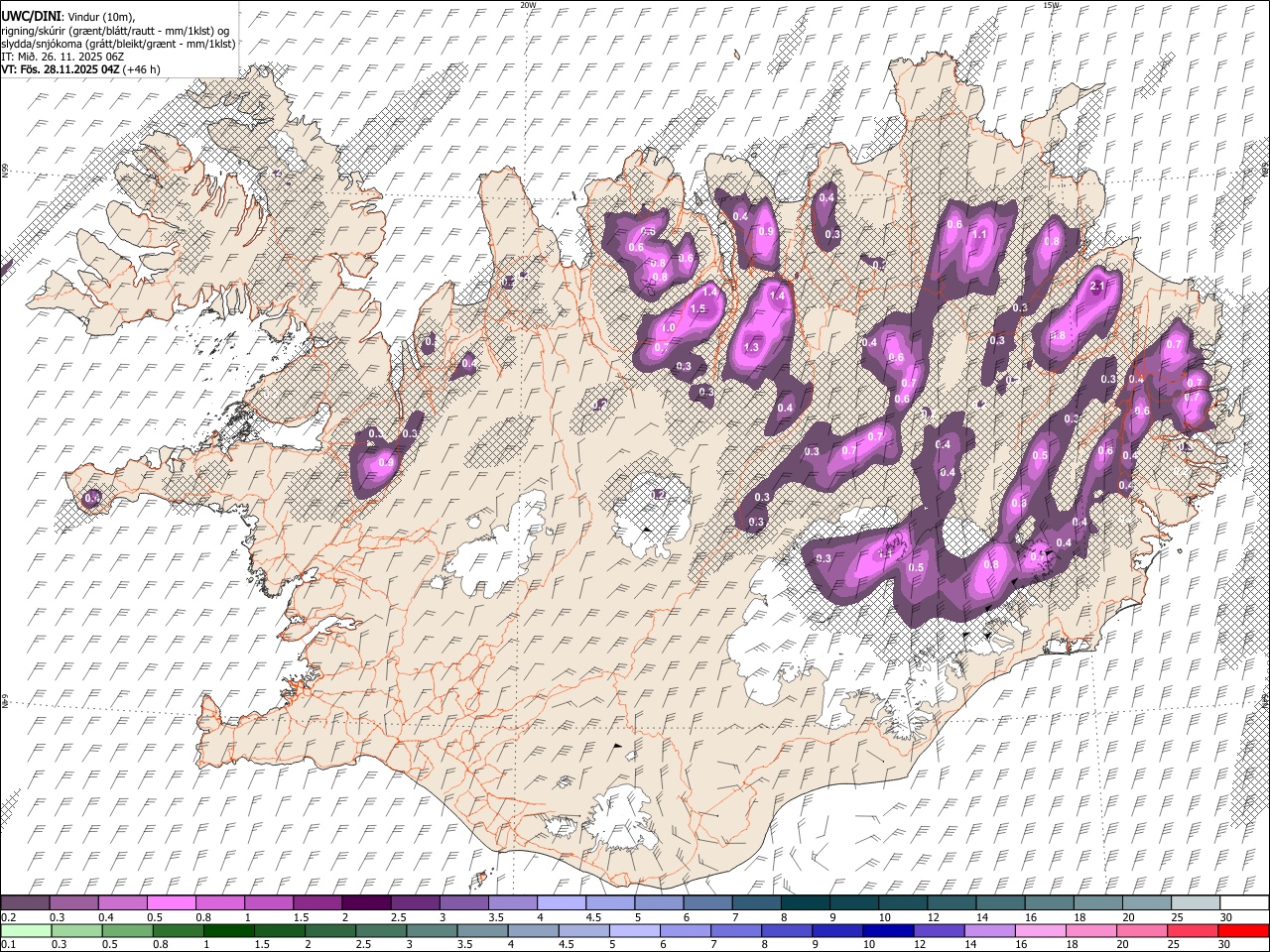Click the 'slydda/snjókoma' legend description line

tap(118, 44)
